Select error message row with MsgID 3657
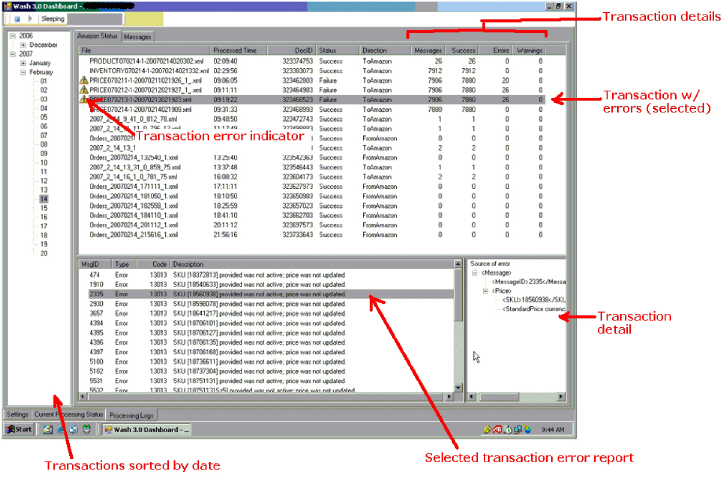This screenshot has width=723, height=479. 267,313
